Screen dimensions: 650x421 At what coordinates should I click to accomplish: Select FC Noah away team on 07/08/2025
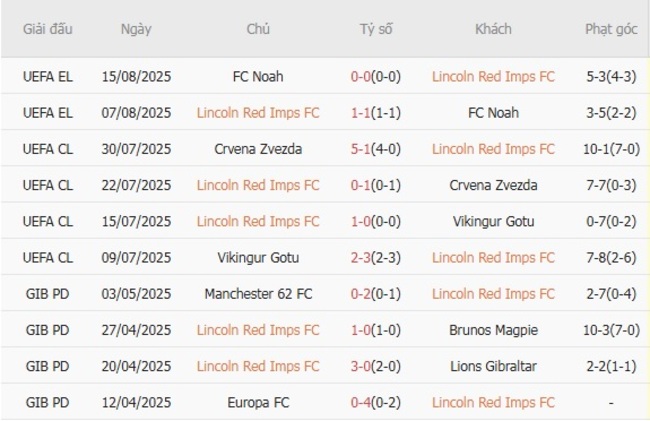click(x=493, y=113)
